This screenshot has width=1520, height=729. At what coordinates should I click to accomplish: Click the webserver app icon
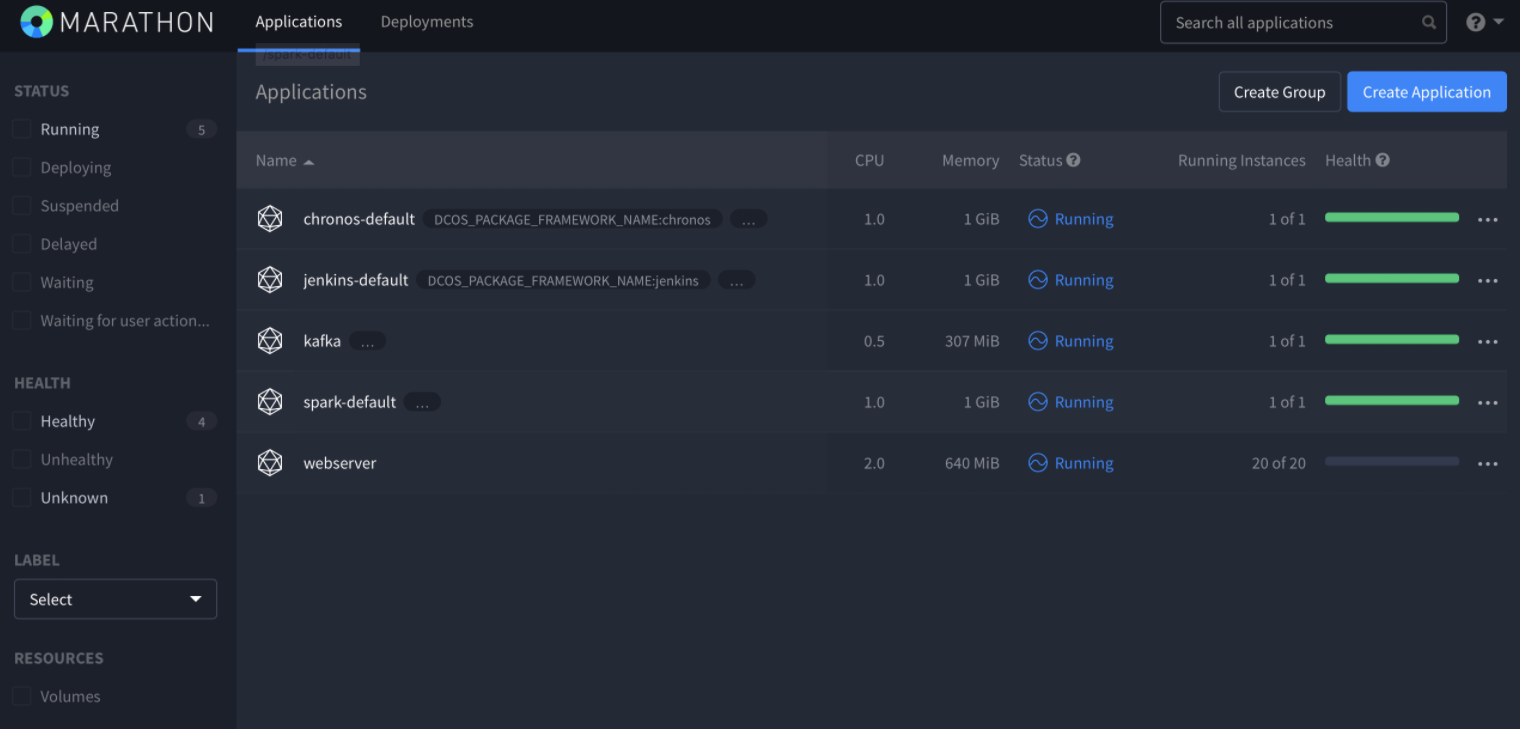(x=270, y=463)
